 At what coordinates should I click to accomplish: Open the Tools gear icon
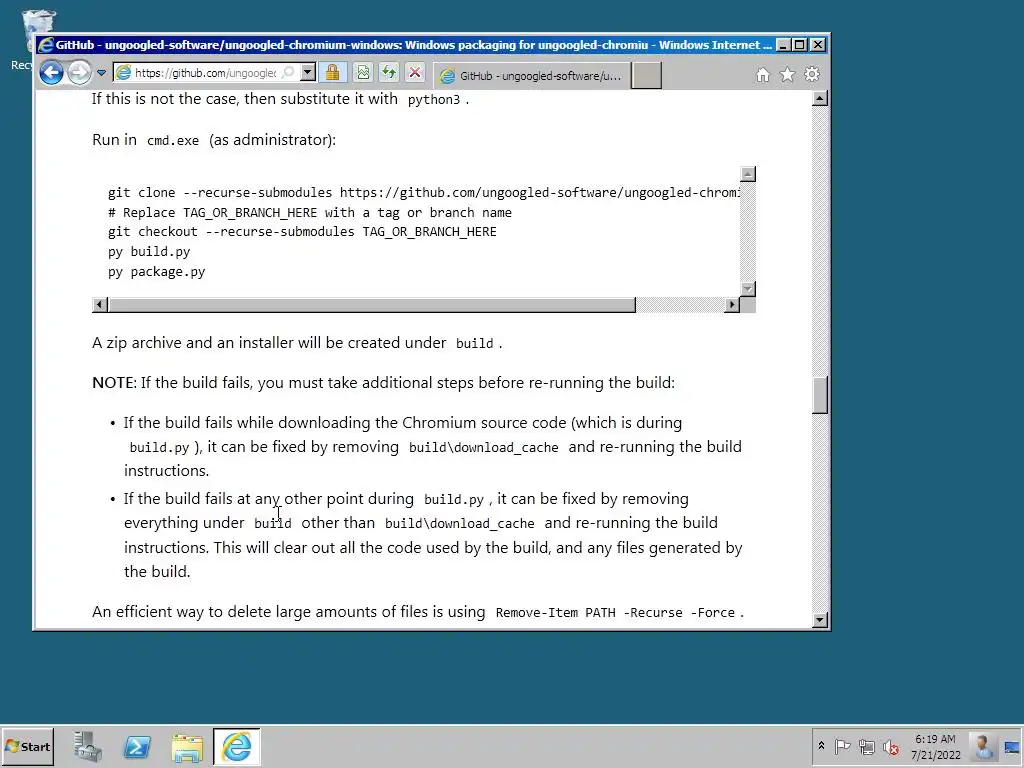[812, 74]
